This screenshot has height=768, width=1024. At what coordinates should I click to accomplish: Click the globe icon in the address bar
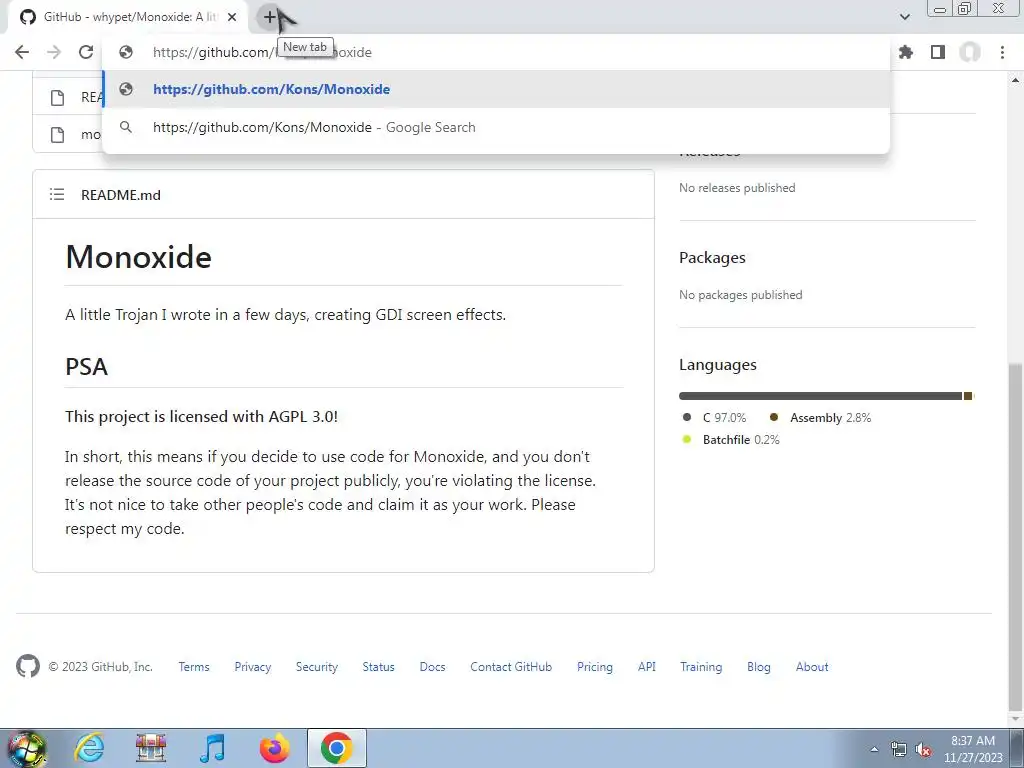[x=126, y=52]
